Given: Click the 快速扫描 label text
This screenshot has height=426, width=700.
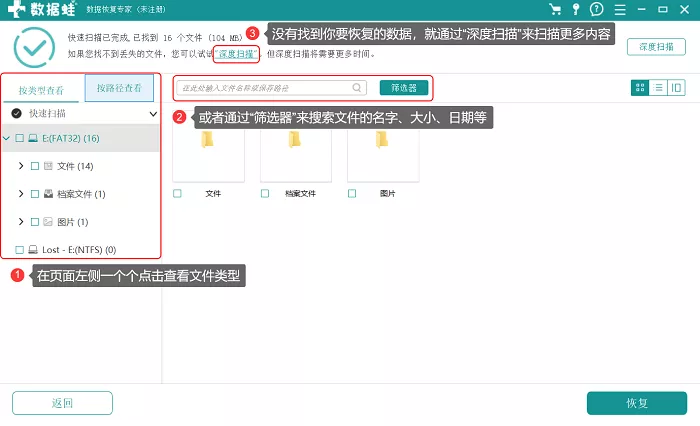Looking at the screenshot, I should (47, 113).
